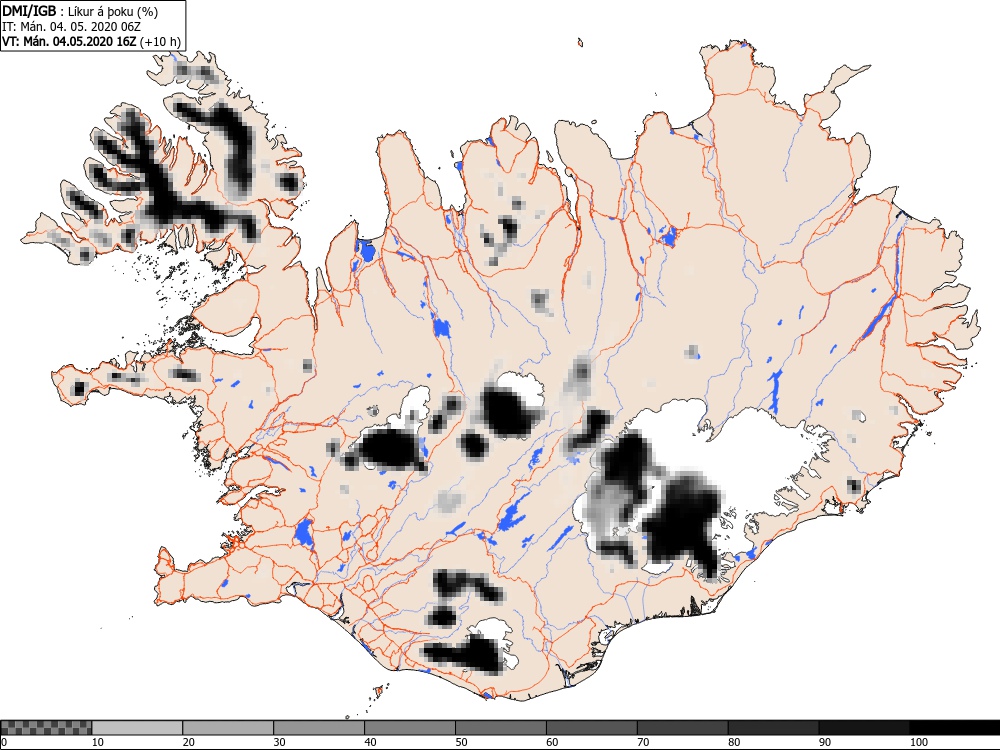Click the legend label '90'

click(825, 742)
